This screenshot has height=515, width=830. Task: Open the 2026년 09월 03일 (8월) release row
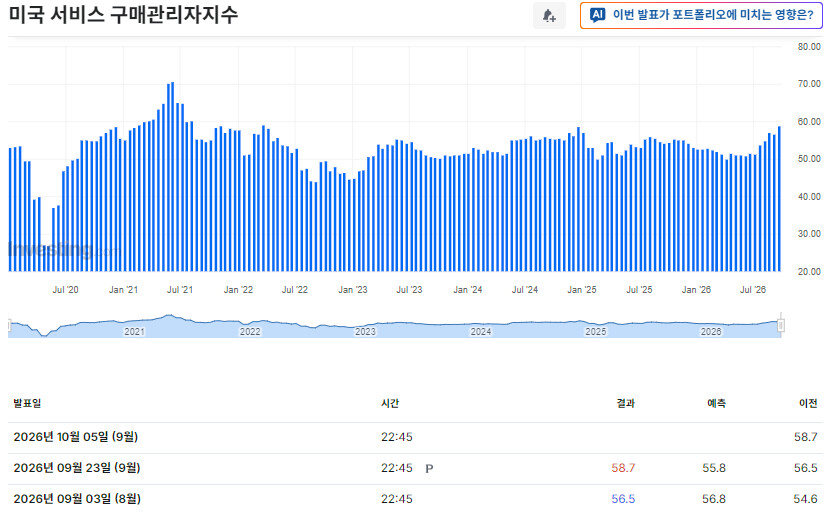pos(415,499)
